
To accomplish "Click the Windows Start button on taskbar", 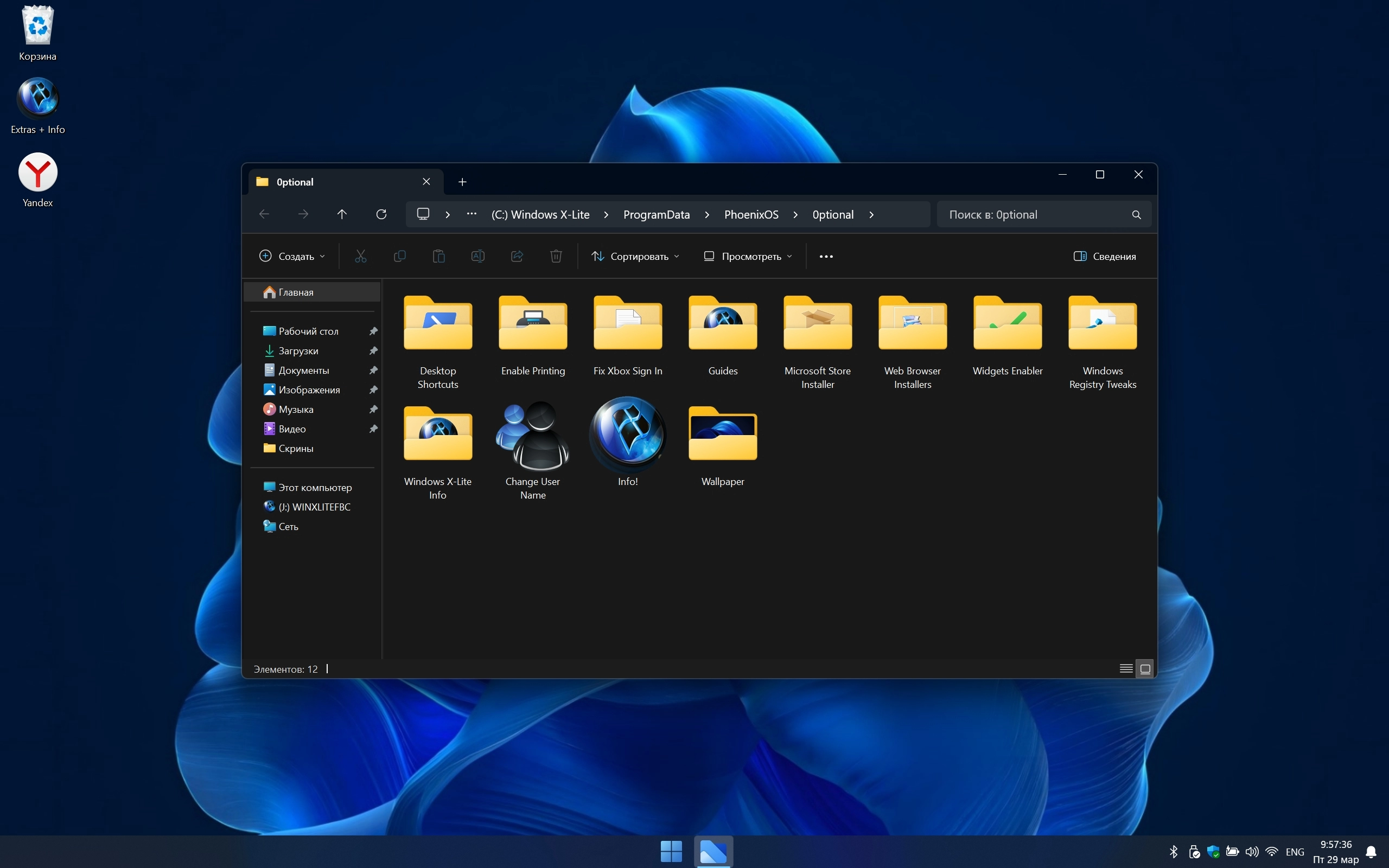I will pos(671,851).
